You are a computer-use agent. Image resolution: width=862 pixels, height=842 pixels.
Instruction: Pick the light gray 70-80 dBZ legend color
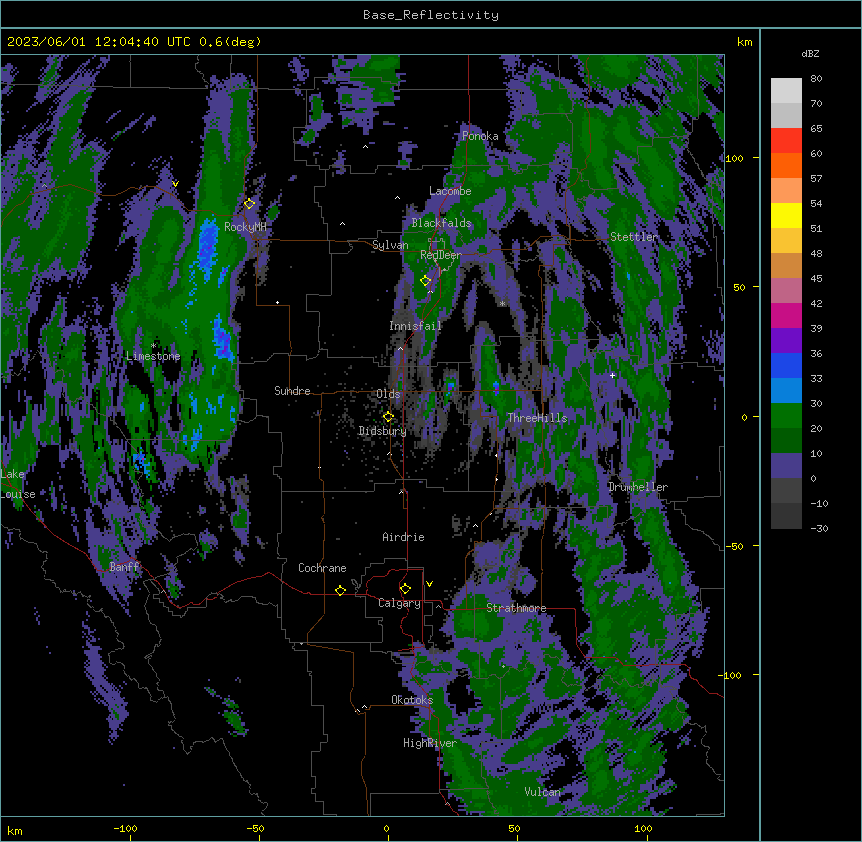[786, 91]
